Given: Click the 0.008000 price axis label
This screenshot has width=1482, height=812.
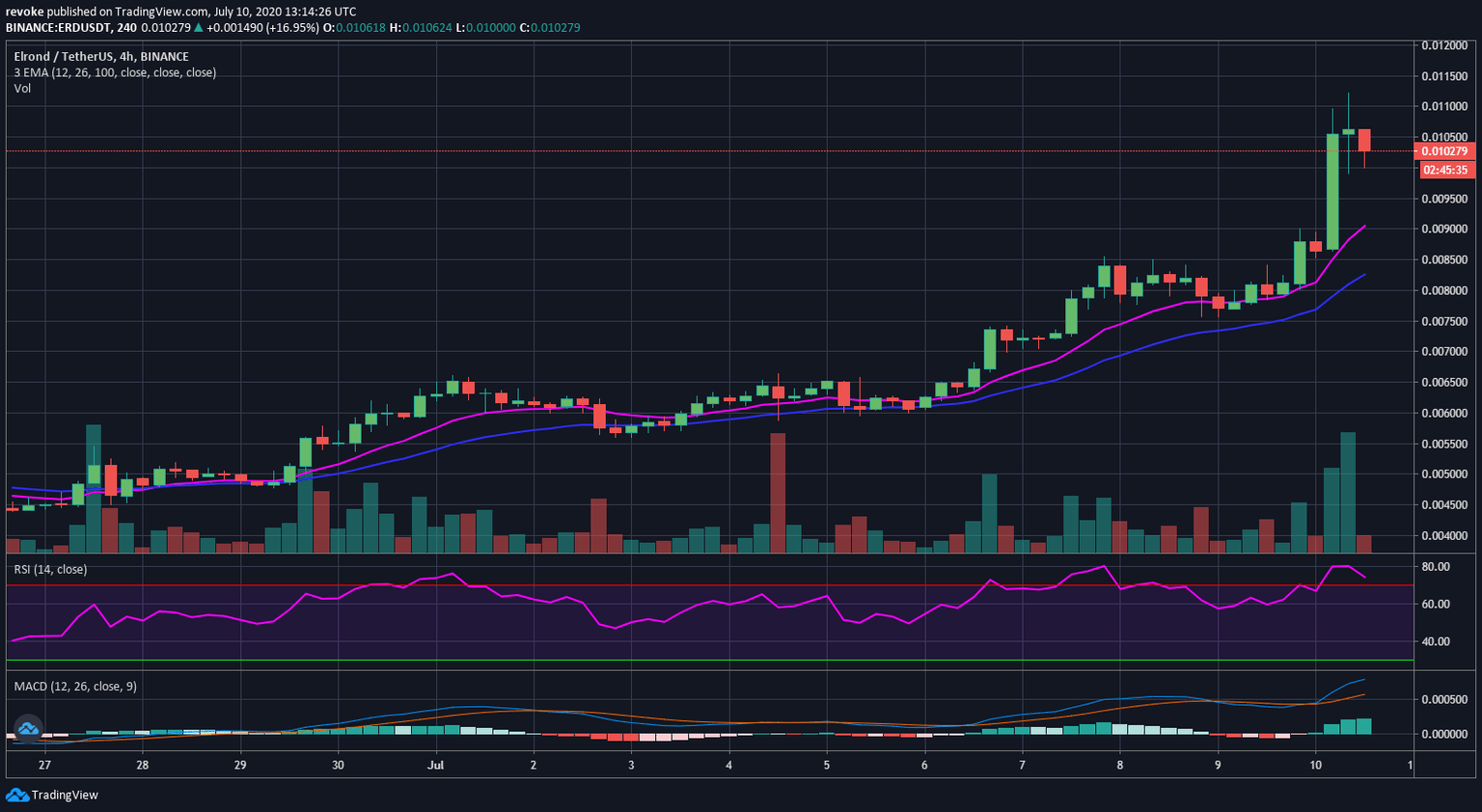Looking at the screenshot, I should point(1443,290).
